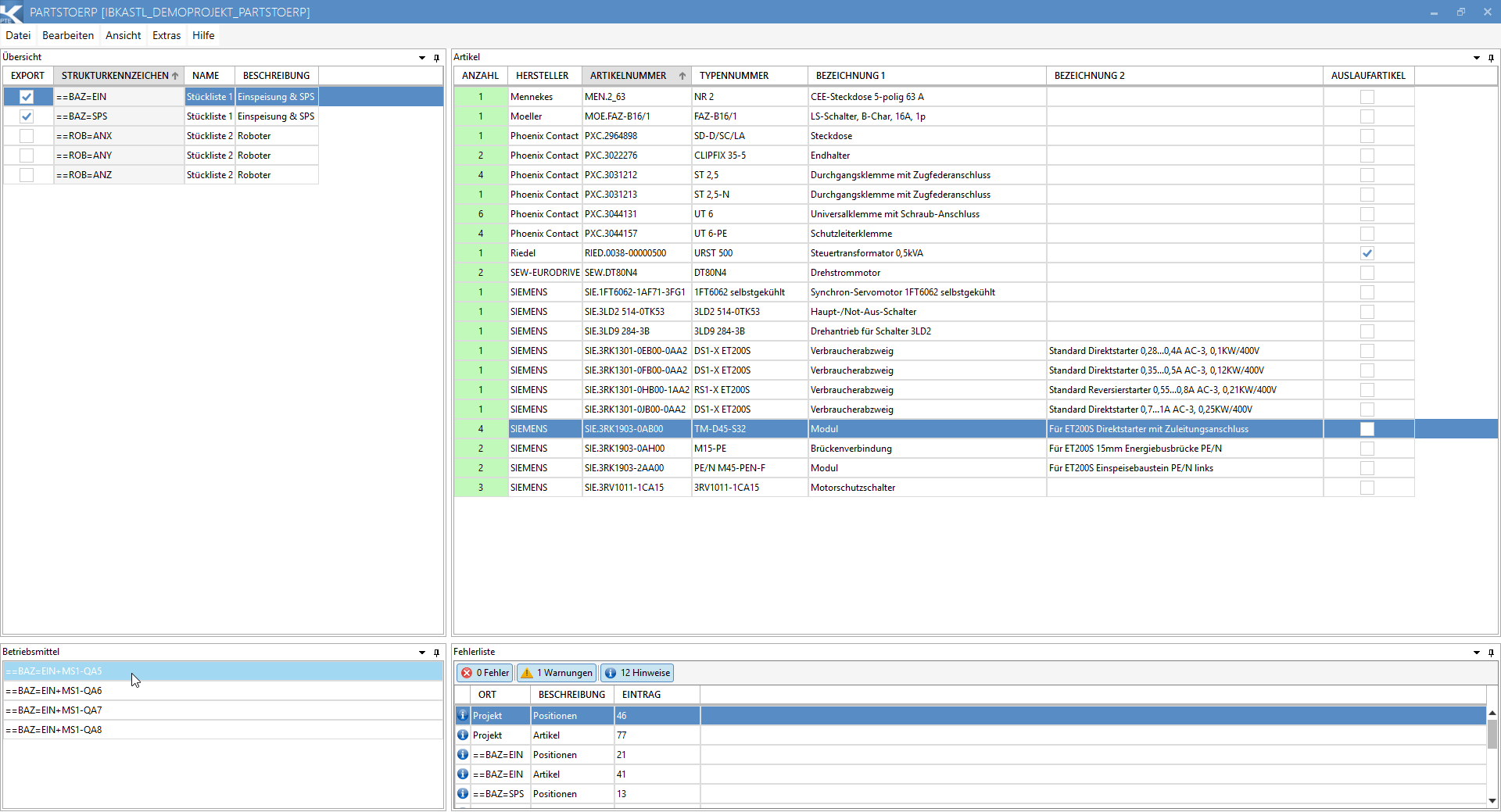
Task: Select article row SIE.3RK1903-2AA00
Action: [x=934, y=468]
